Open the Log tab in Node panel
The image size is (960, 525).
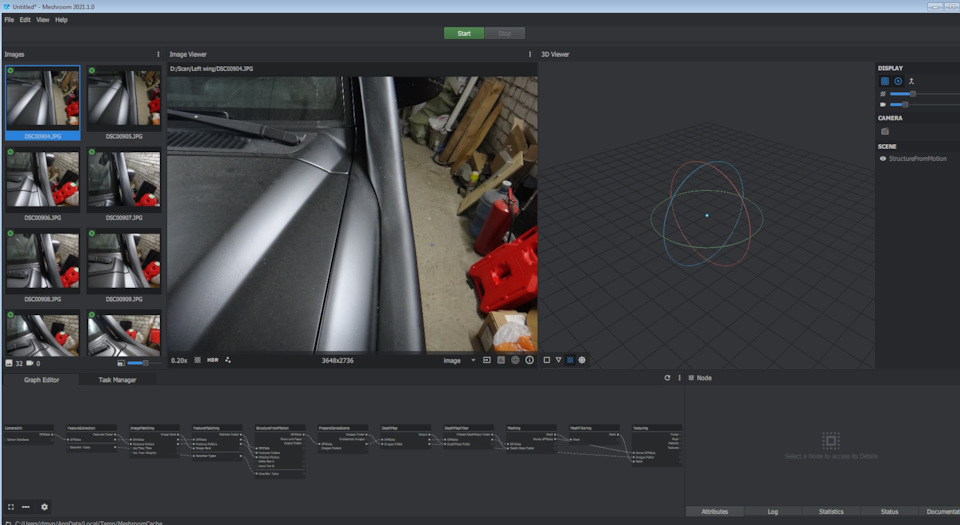(x=773, y=512)
